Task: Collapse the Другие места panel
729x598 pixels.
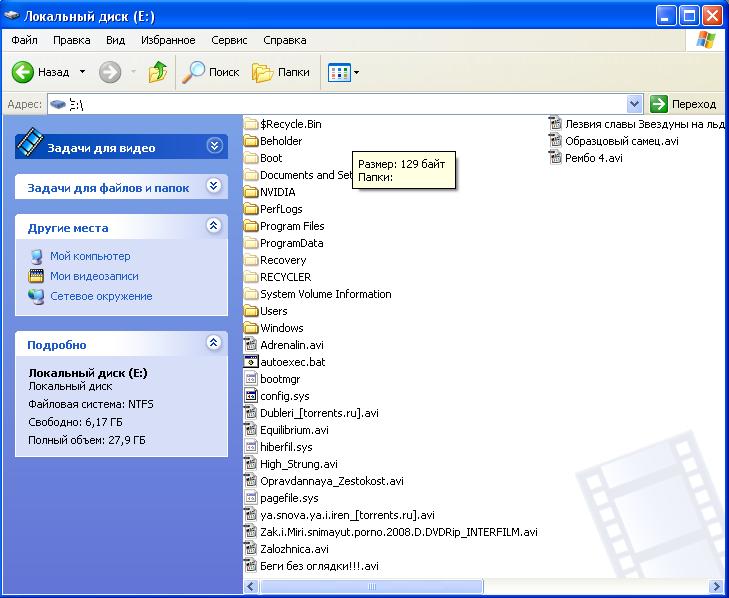Action: coord(213,227)
